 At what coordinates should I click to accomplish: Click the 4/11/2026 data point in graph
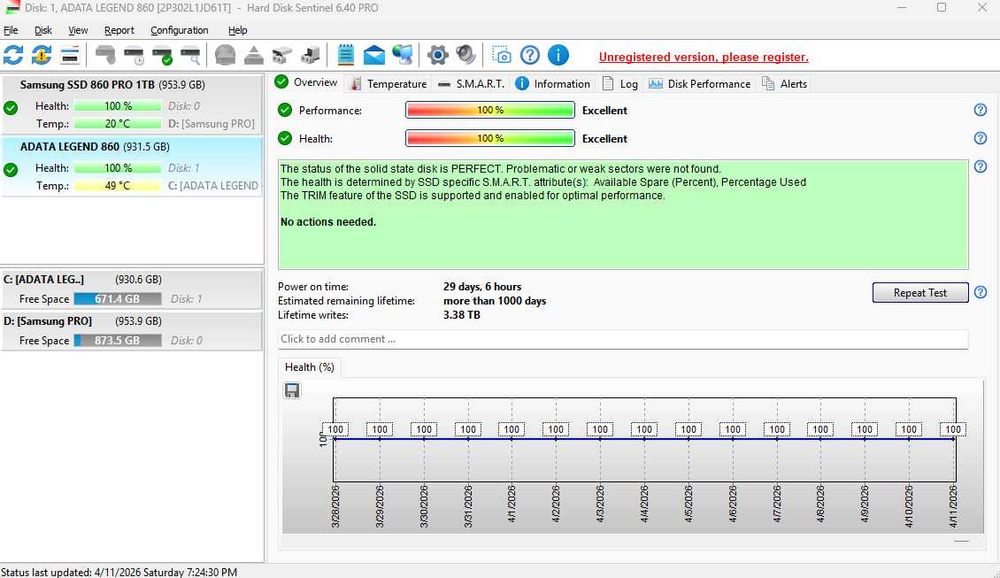[953, 439]
